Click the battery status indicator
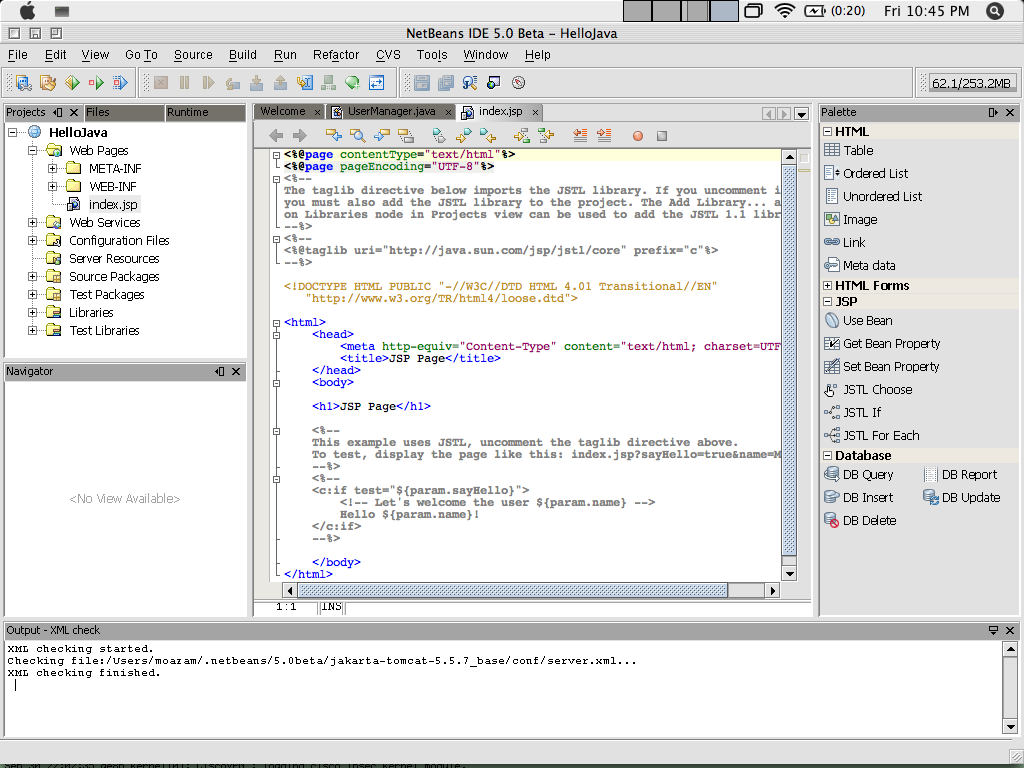Image resolution: width=1024 pixels, height=768 pixels. [835, 10]
